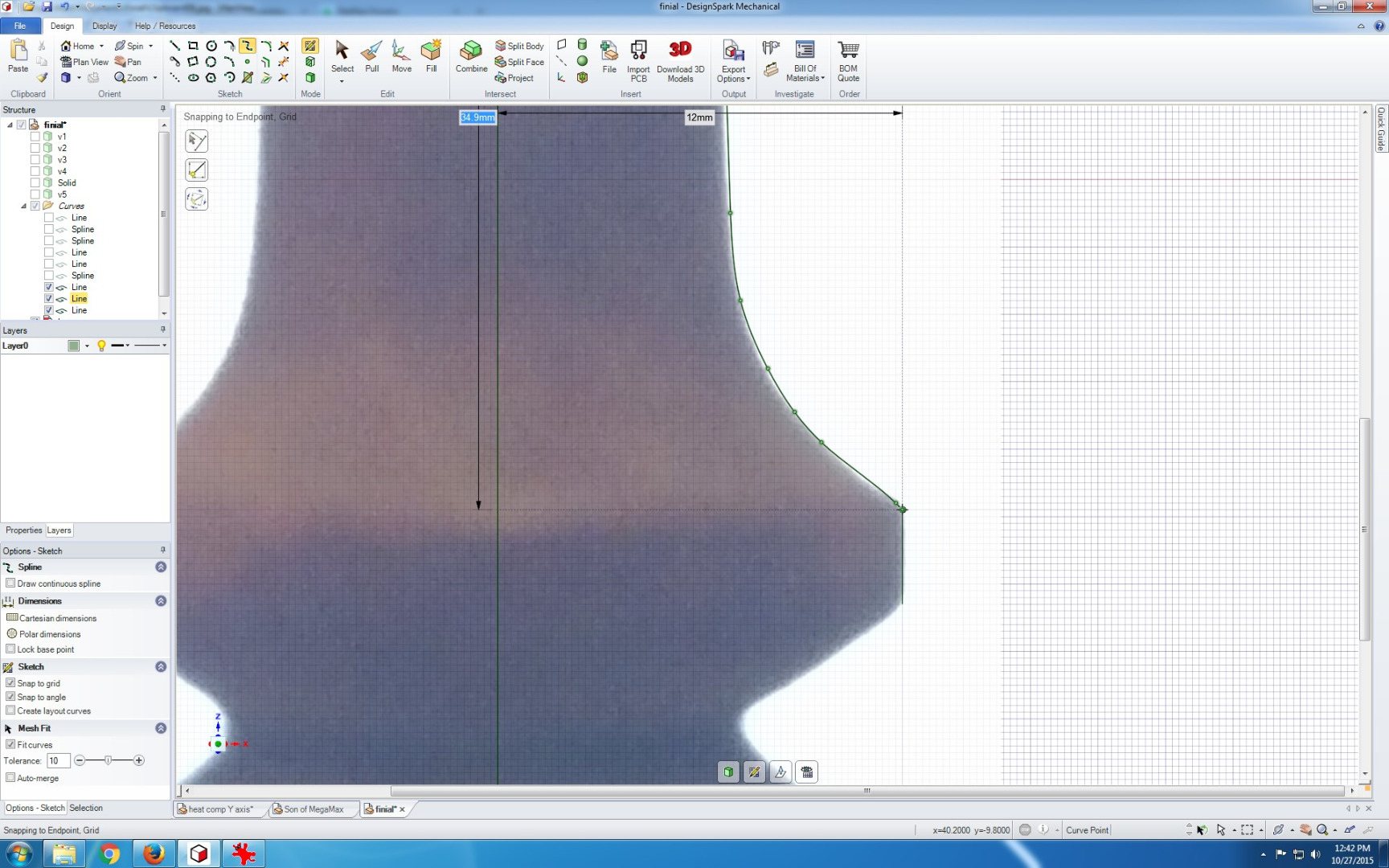Screen dimensions: 1389x868
Task: Pick the Three-Point Rectangle tool
Action: (x=193, y=62)
